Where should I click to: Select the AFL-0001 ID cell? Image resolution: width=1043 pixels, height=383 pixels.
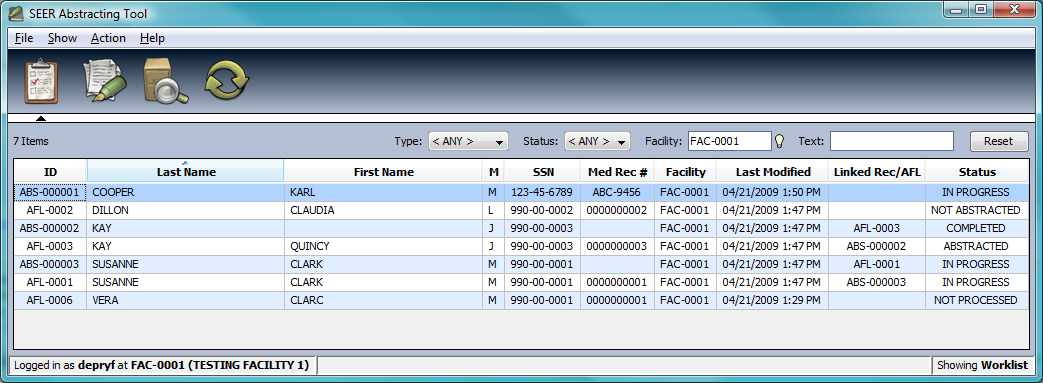(x=51, y=282)
